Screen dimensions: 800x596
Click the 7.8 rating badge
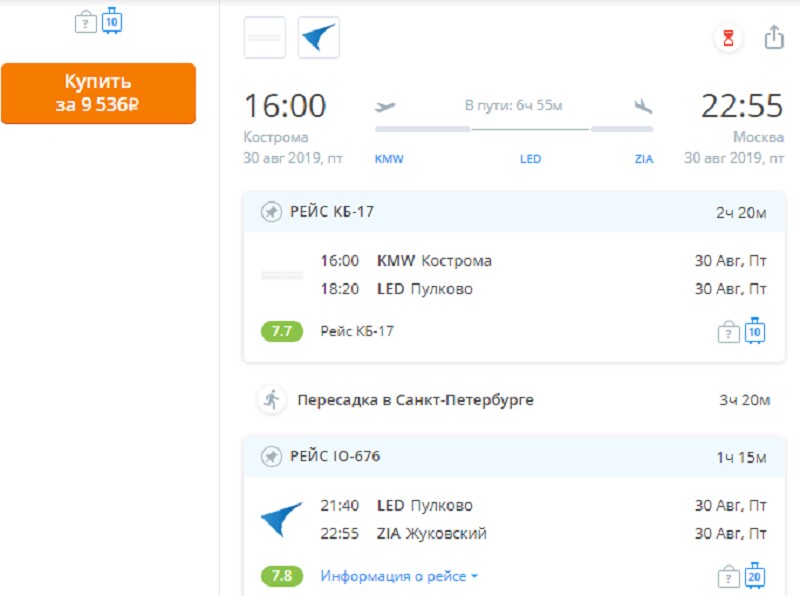[x=282, y=576]
